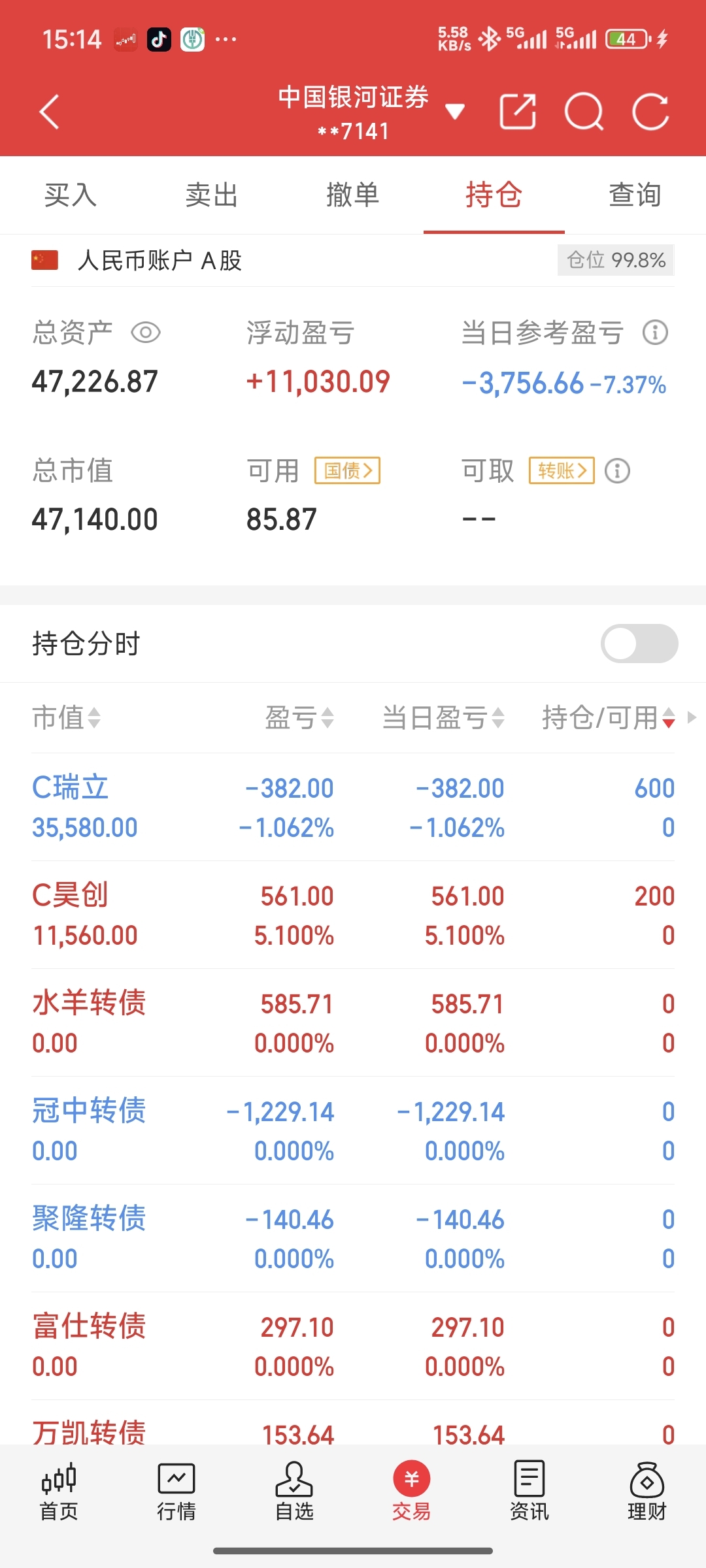Switch to the 买入 tab
The height and width of the screenshot is (1568, 706).
coord(71,195)
